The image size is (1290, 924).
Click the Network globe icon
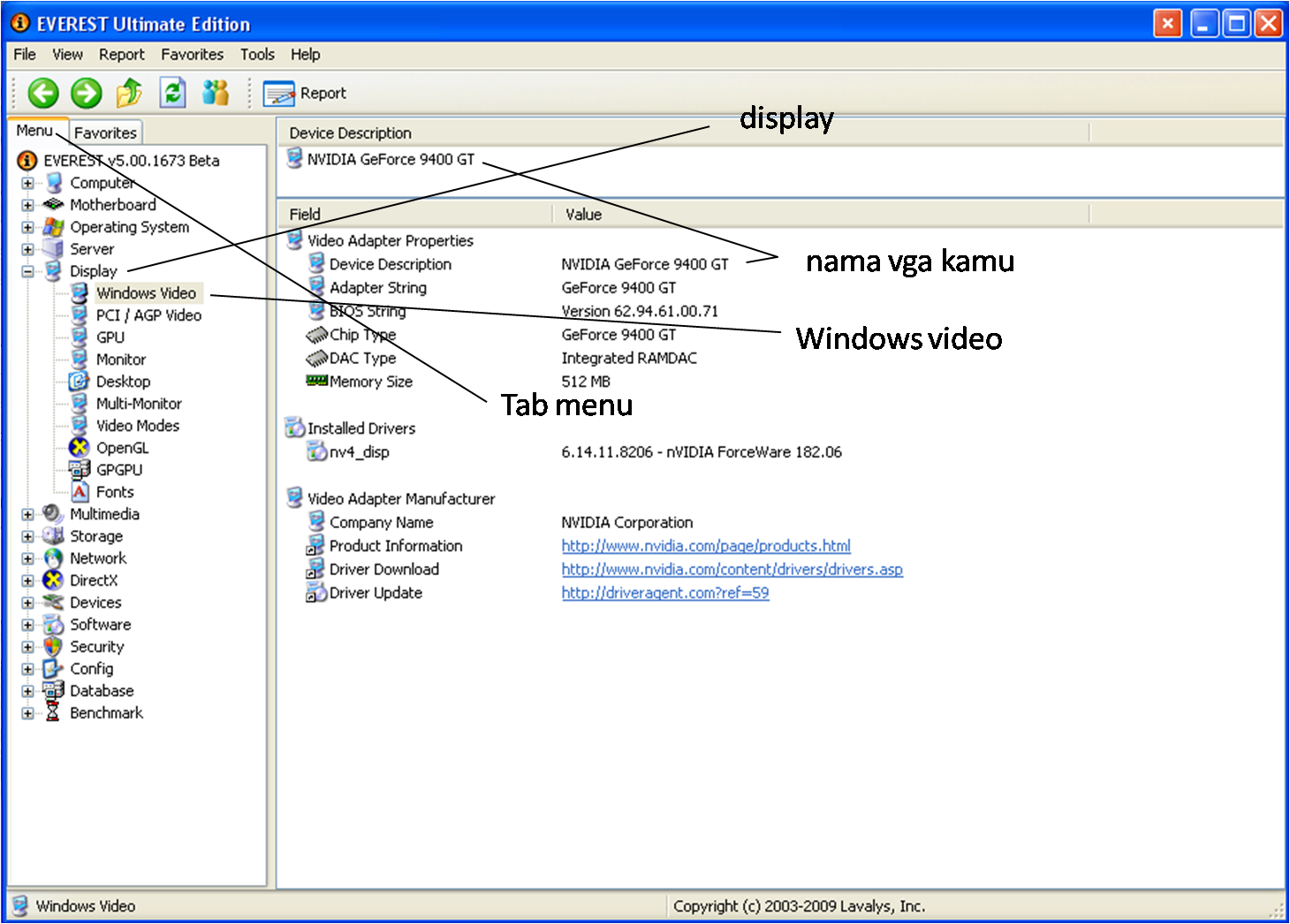[x=54, y=558]
